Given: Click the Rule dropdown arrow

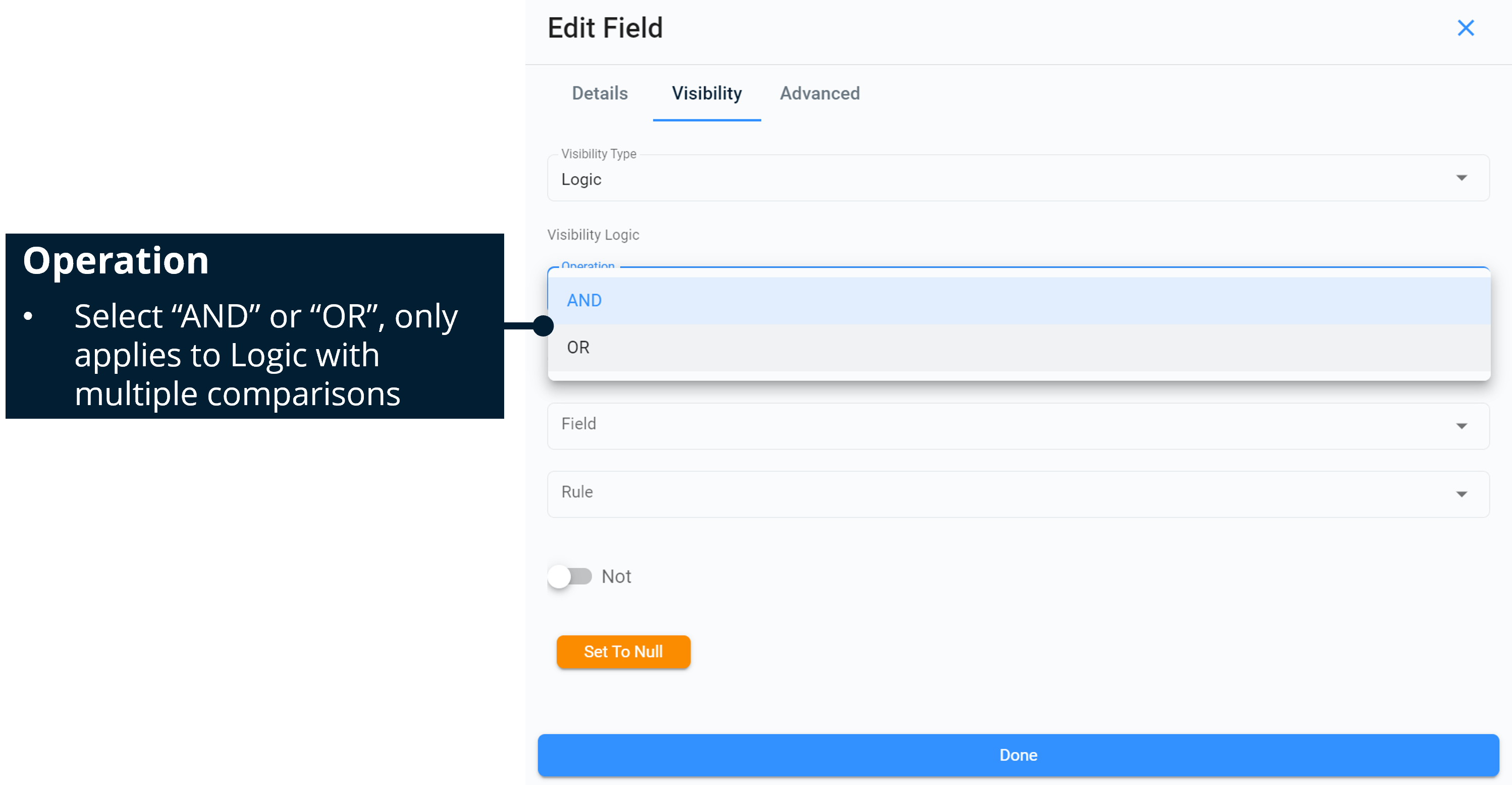Looking at the screenshot, I should click(x=1461, y=494).
